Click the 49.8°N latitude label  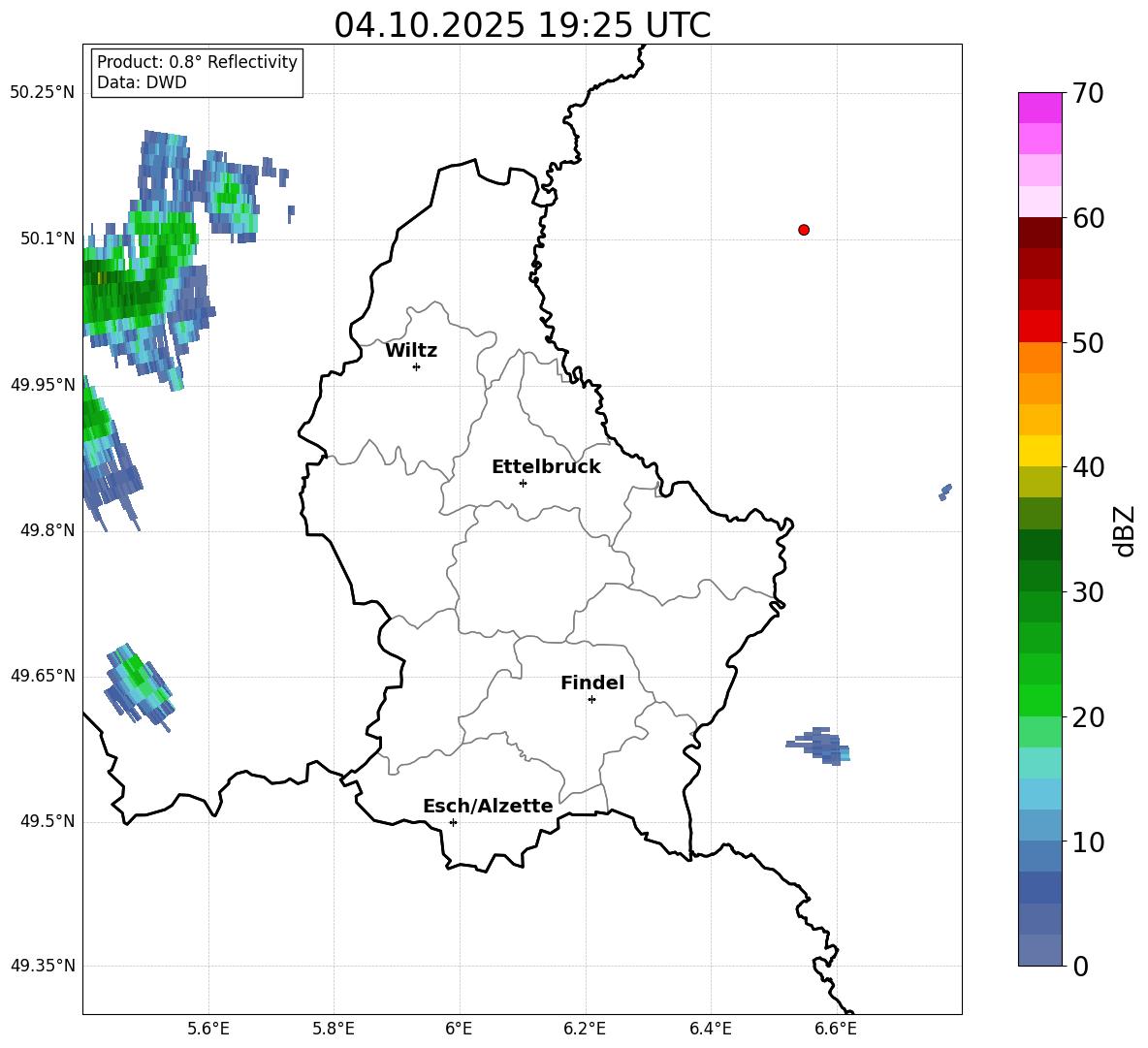(x=47, y=530)
